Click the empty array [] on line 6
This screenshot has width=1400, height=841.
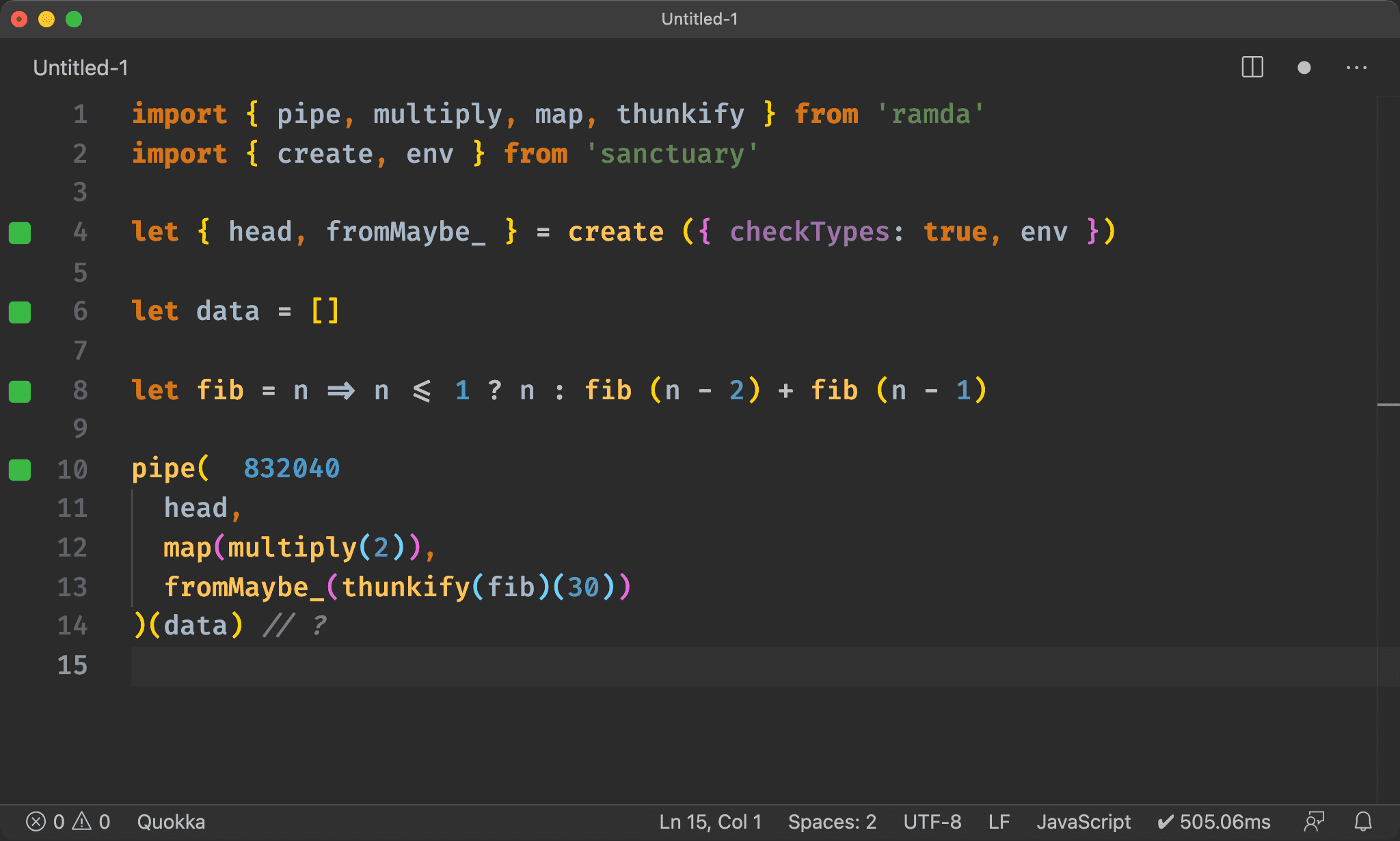(x=325, y=311)
